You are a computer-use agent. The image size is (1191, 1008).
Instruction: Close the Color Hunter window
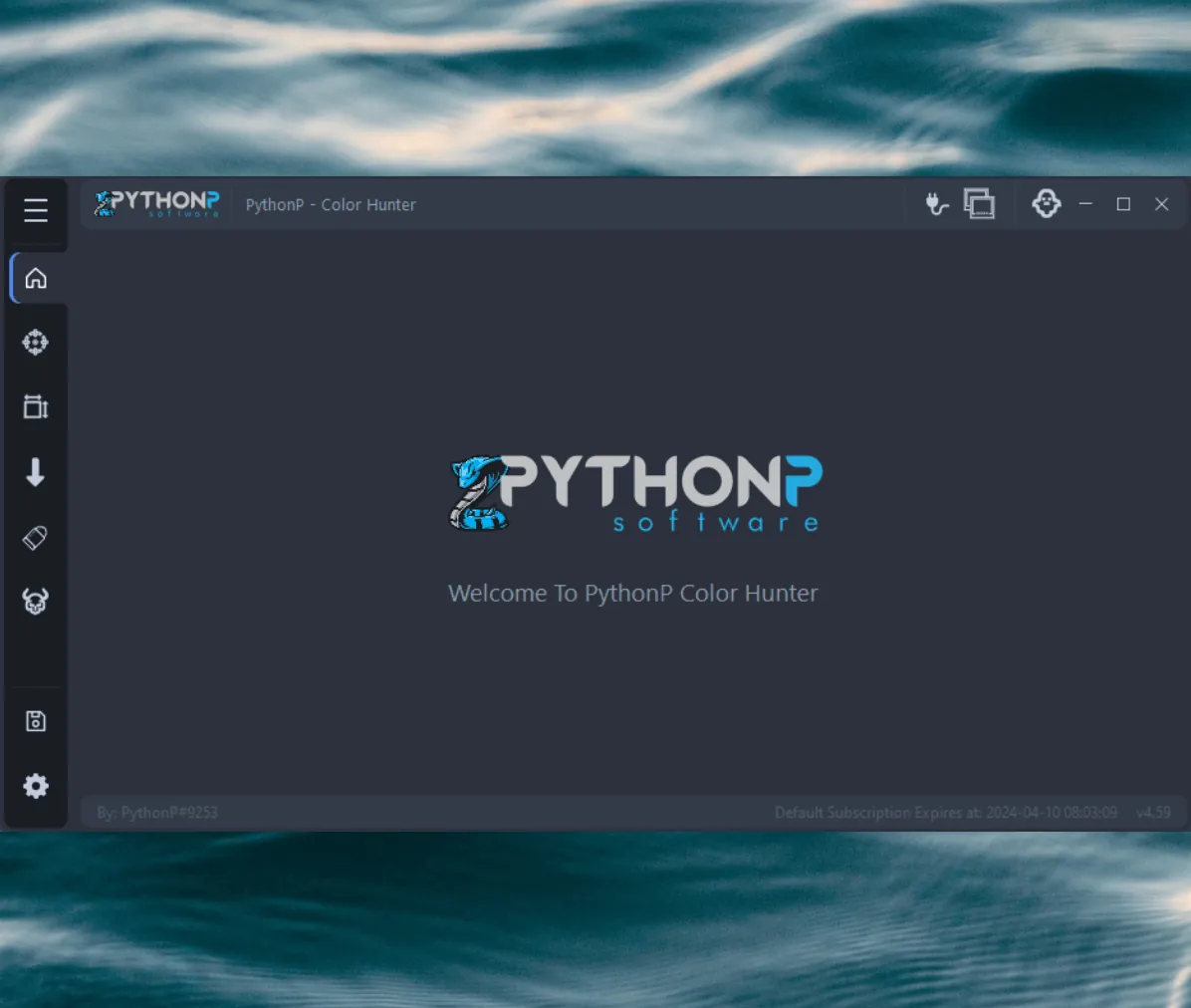pyautogui.click(x=1161, y=203)
